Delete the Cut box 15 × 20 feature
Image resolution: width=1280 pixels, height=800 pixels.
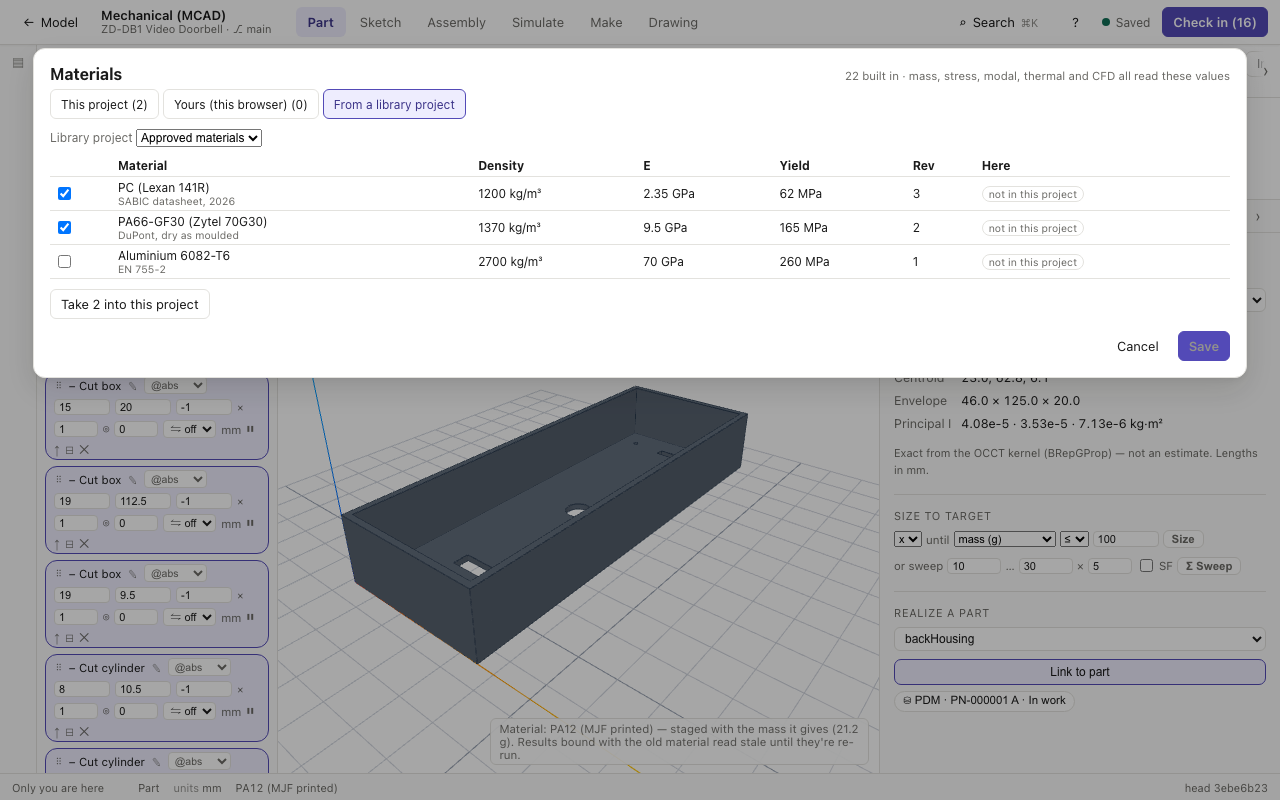pyautogui.click(x=85, y=450)
